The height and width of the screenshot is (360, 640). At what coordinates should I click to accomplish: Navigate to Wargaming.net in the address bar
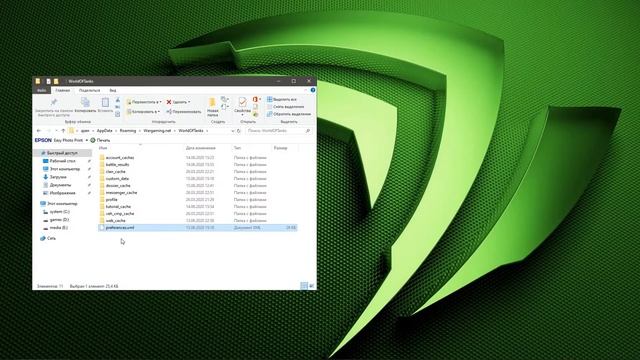click(x=157, y=131)
